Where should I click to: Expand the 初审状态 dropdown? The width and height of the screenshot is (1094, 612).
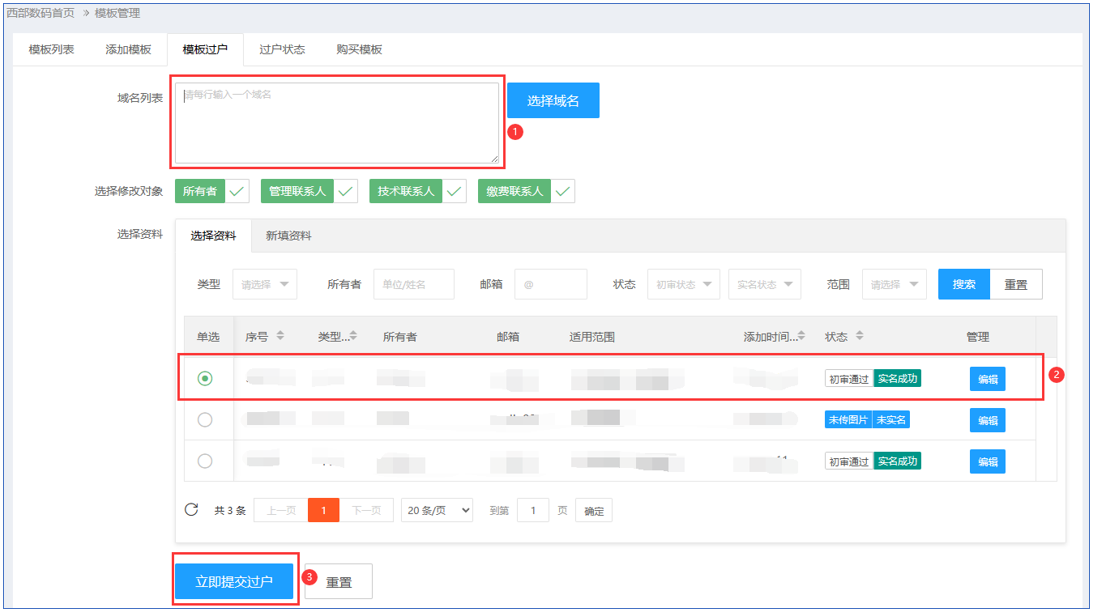683,284
